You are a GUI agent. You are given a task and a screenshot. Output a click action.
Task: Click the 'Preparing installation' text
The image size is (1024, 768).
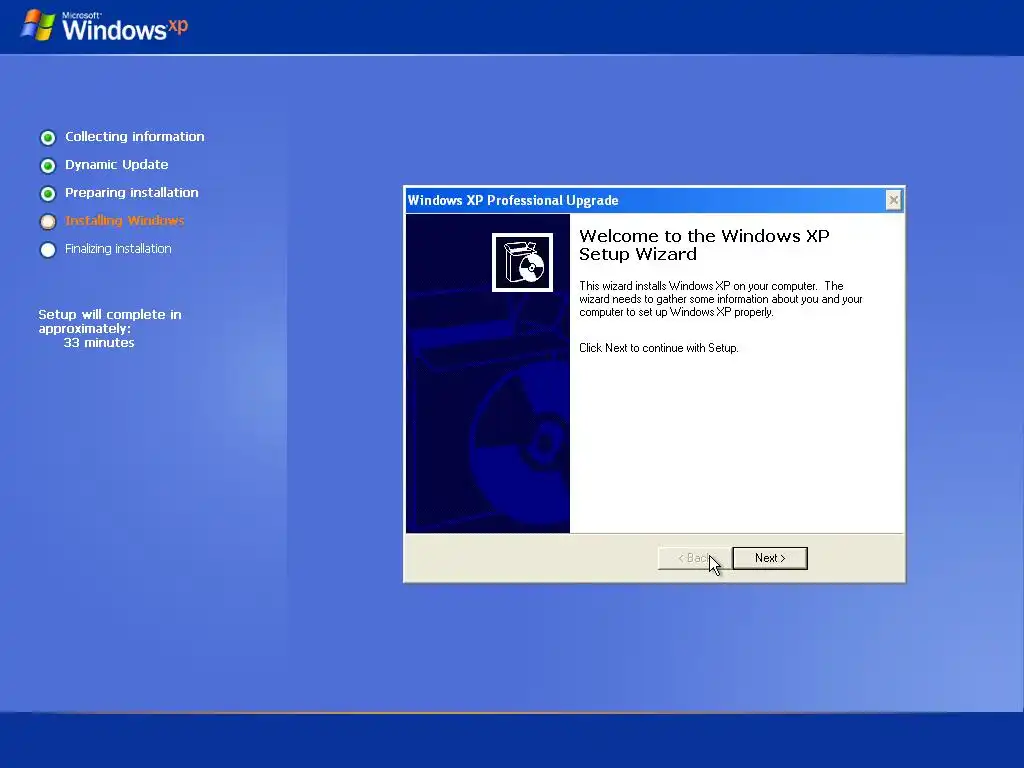131,193
